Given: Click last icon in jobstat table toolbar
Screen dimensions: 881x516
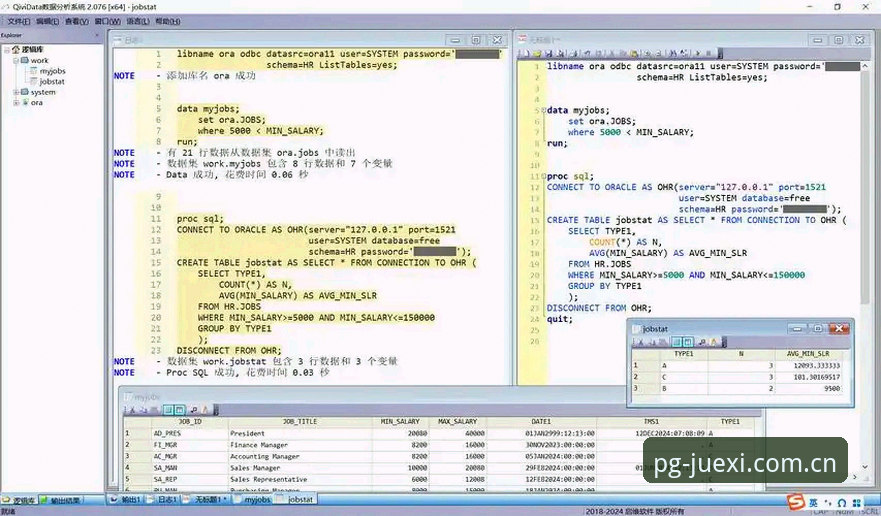Looking at the screenshot, I should click(714, 342).
